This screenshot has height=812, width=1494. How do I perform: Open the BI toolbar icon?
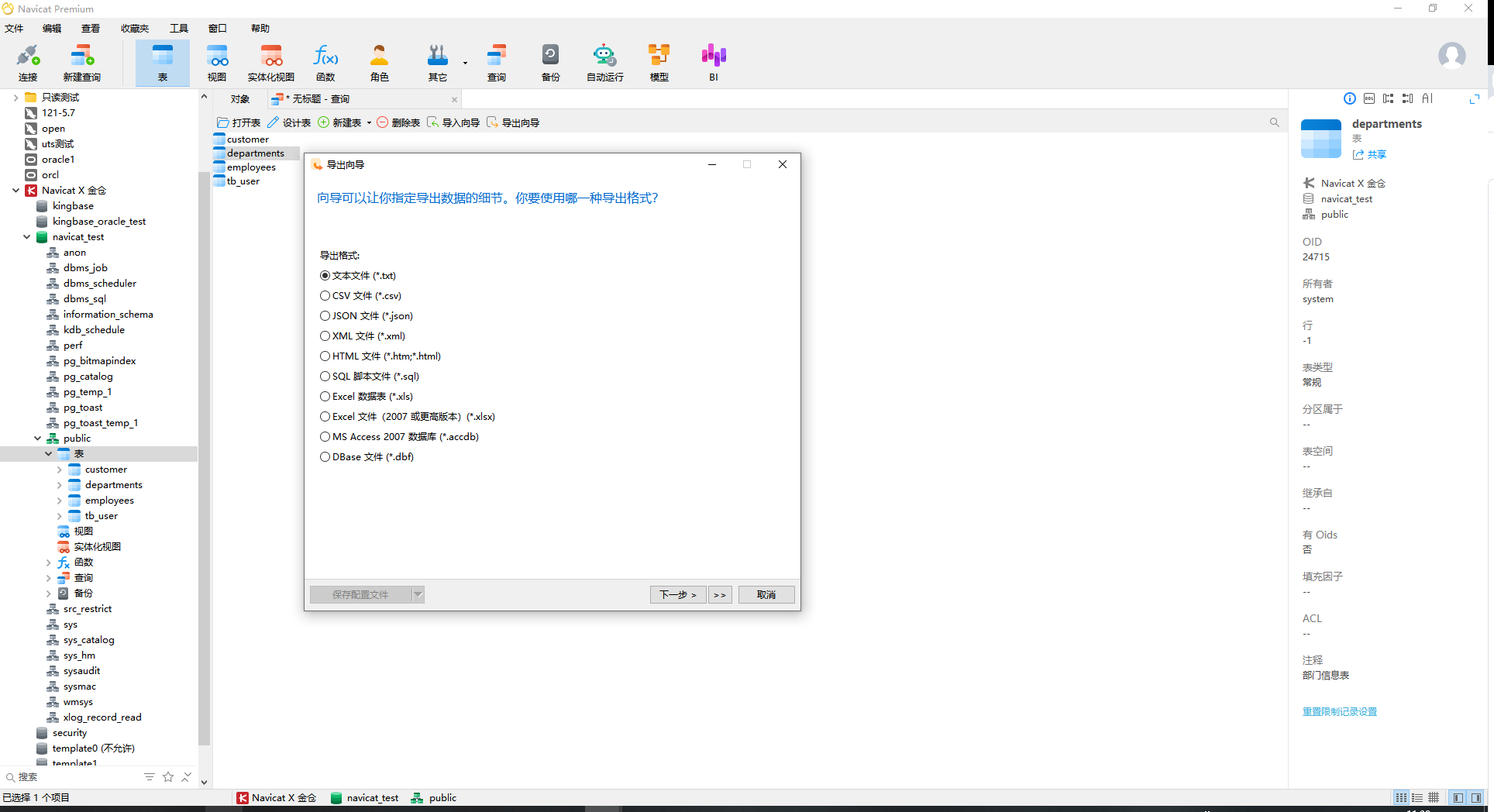(714, 63)
